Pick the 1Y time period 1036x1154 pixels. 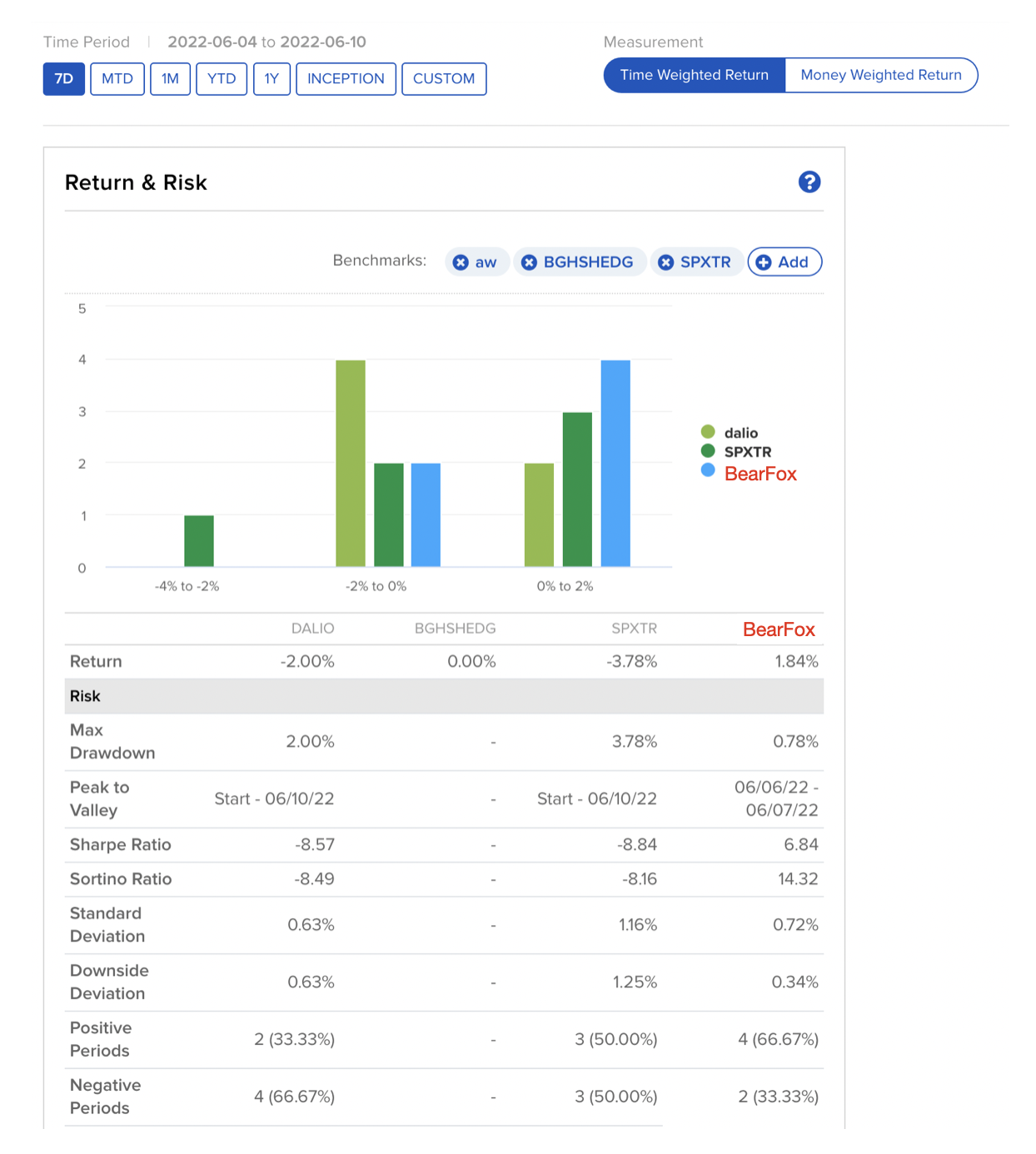click(271, 79)
